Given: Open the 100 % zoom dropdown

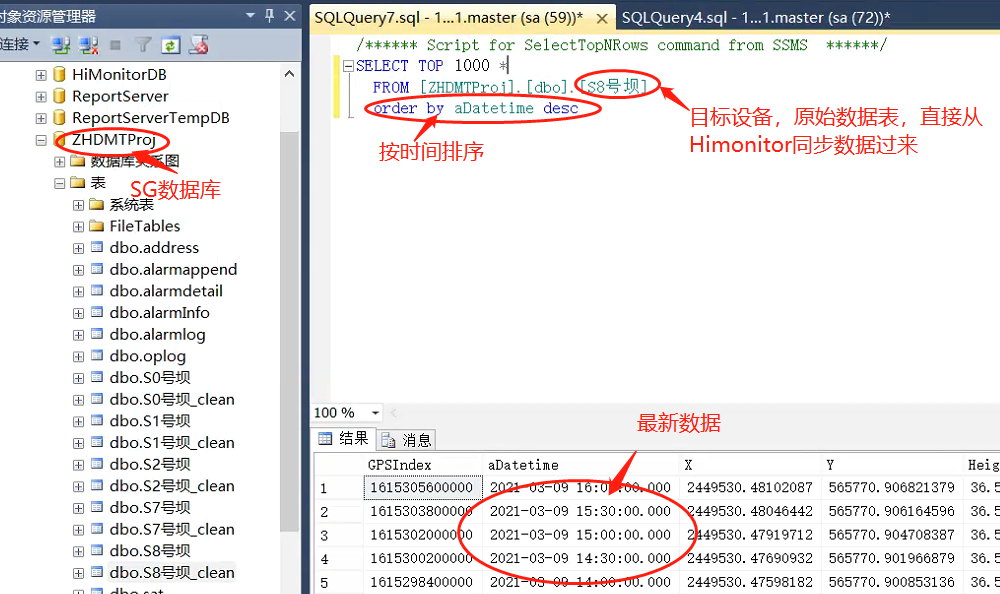Looking at the screenshot, I should (375, 413).
